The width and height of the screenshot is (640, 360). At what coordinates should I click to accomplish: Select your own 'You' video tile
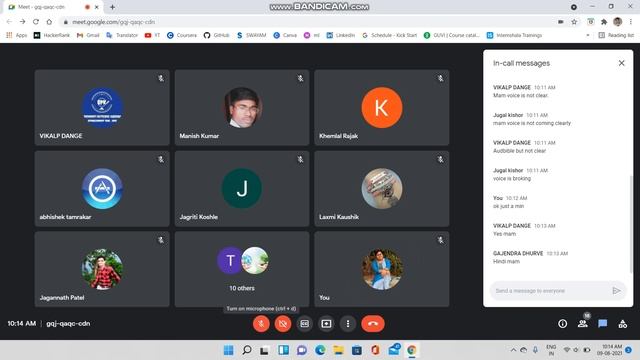[382, 269]
